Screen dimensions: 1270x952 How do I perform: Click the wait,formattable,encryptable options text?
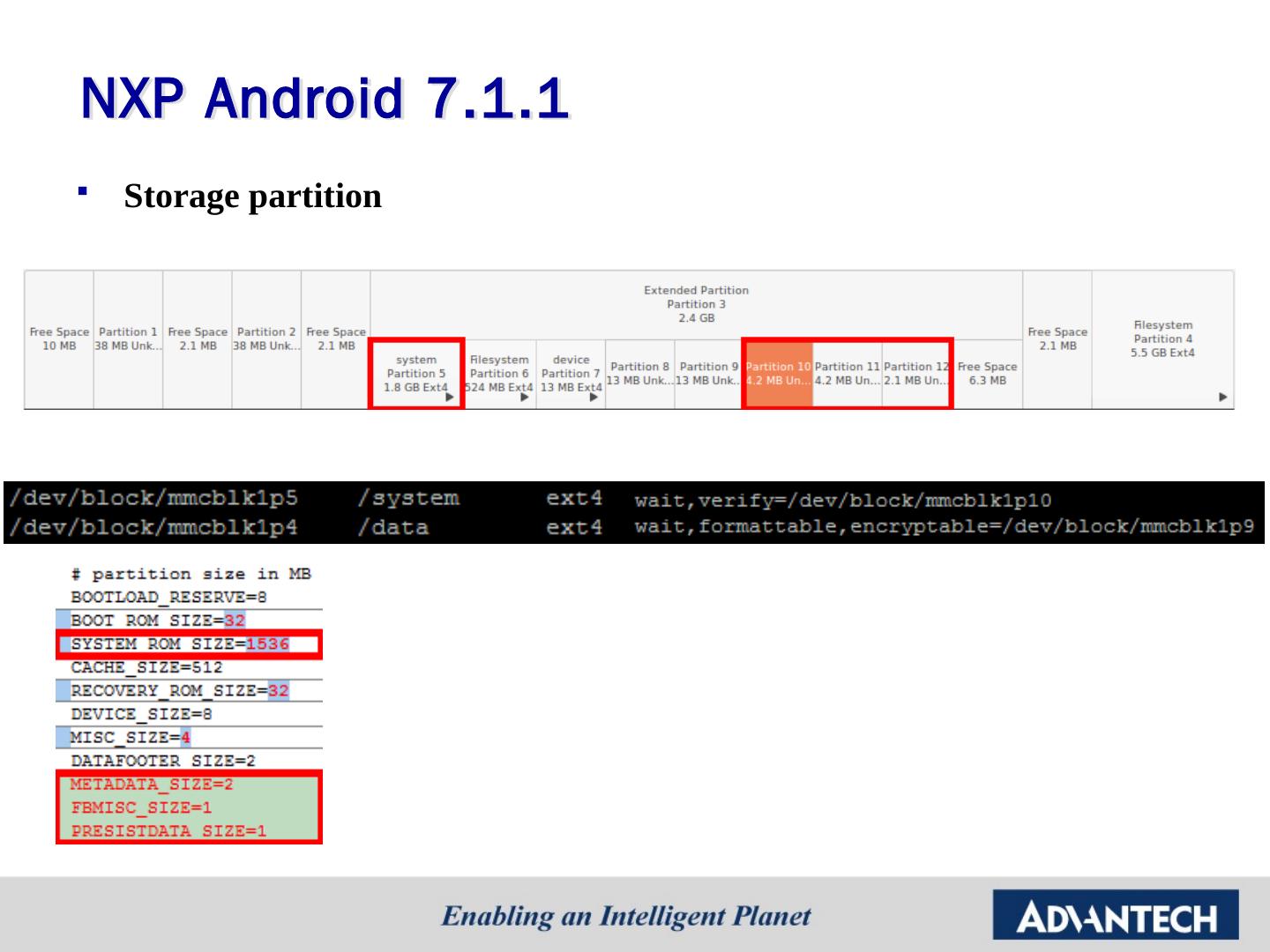pos(945,527)
